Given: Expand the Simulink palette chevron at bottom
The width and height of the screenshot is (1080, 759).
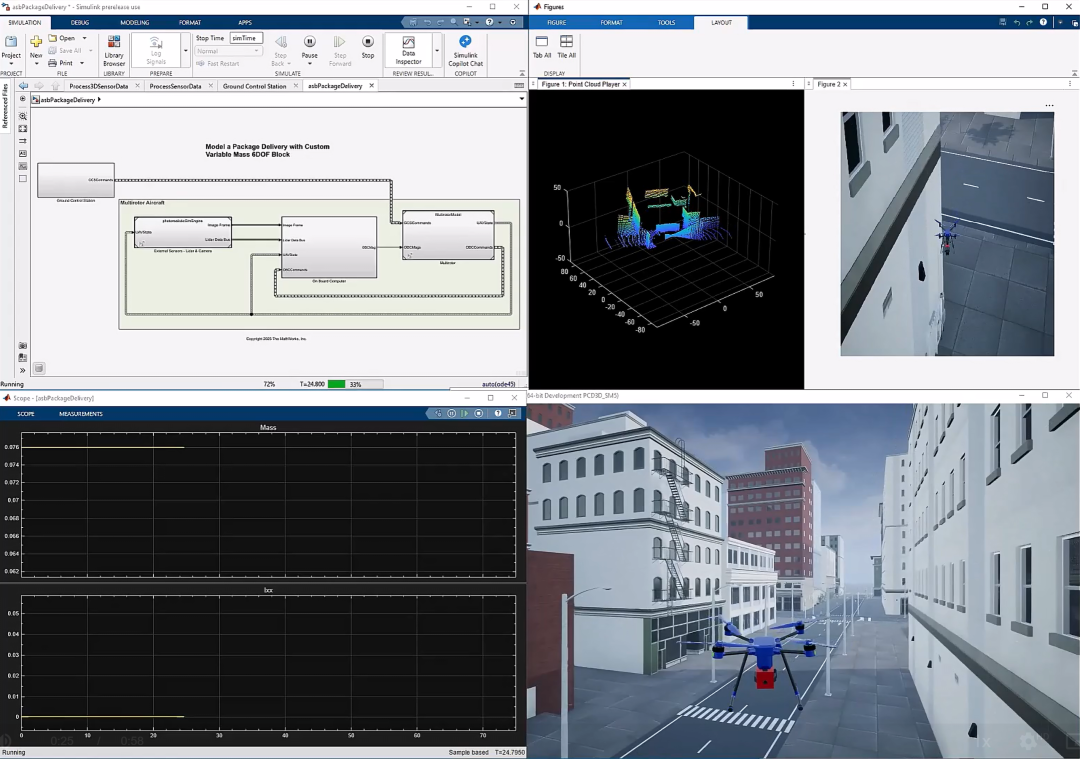Looking at the screenshot, I should point(23,370).
